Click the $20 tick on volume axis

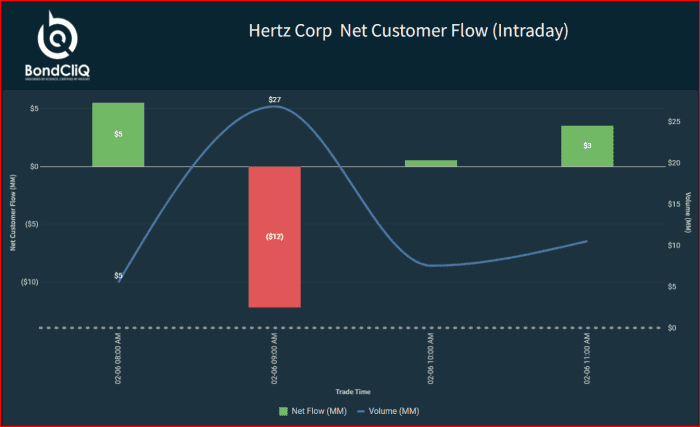(x=674, y=163)
